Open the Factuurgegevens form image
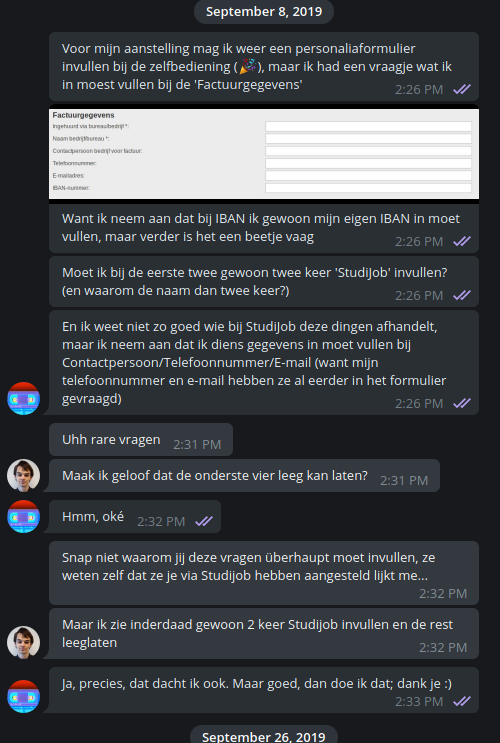The height and width of the screenshot is (743, 500). (264, 154)
